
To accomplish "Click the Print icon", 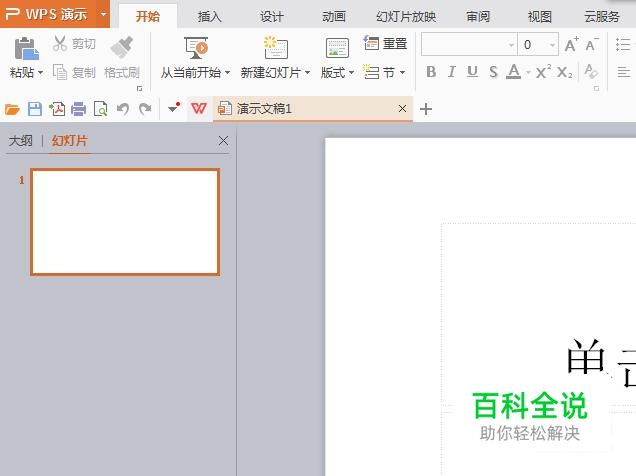I will (x=78, y=109).
